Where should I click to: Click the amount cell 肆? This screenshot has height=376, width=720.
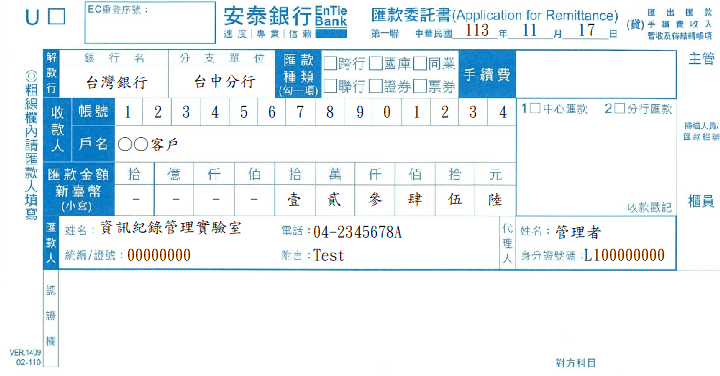(415, 200)
